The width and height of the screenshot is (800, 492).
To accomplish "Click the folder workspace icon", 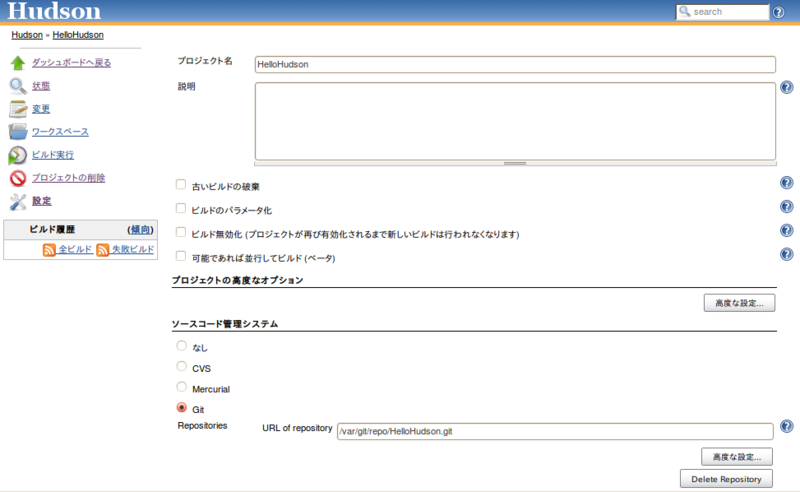I will coord(18,132).
